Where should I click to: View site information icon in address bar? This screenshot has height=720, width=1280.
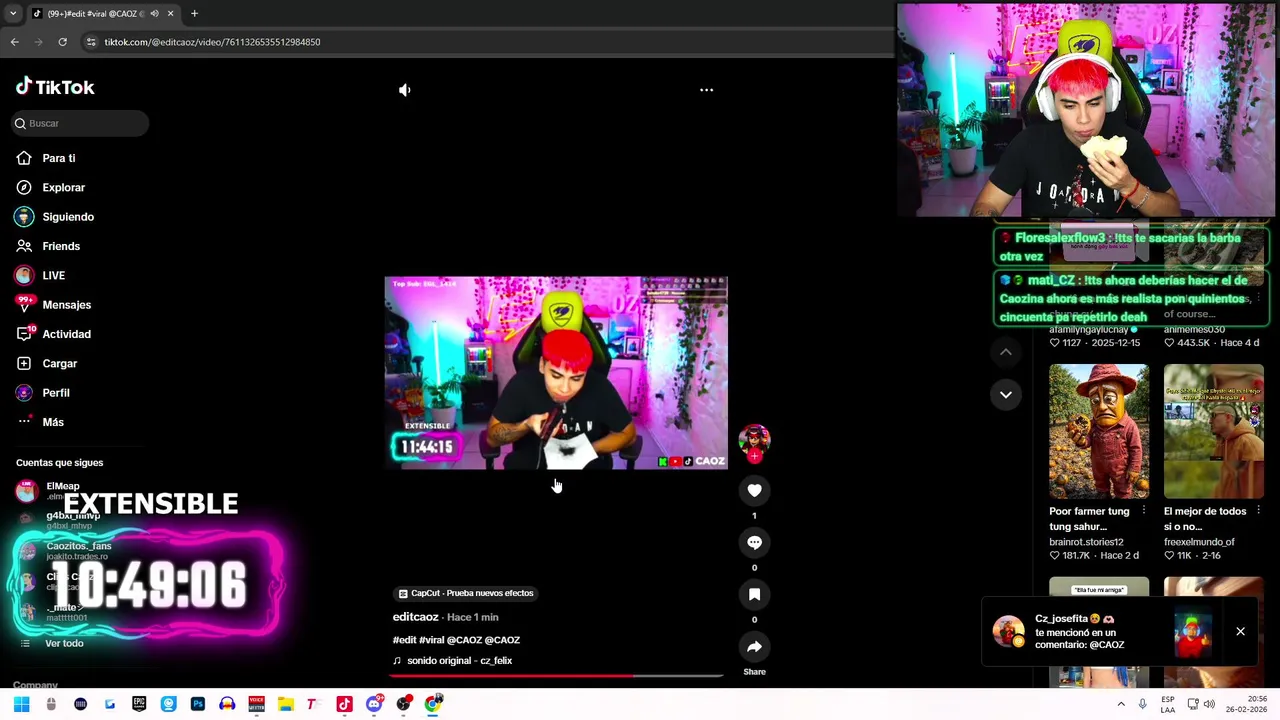(x=91, y=42)
